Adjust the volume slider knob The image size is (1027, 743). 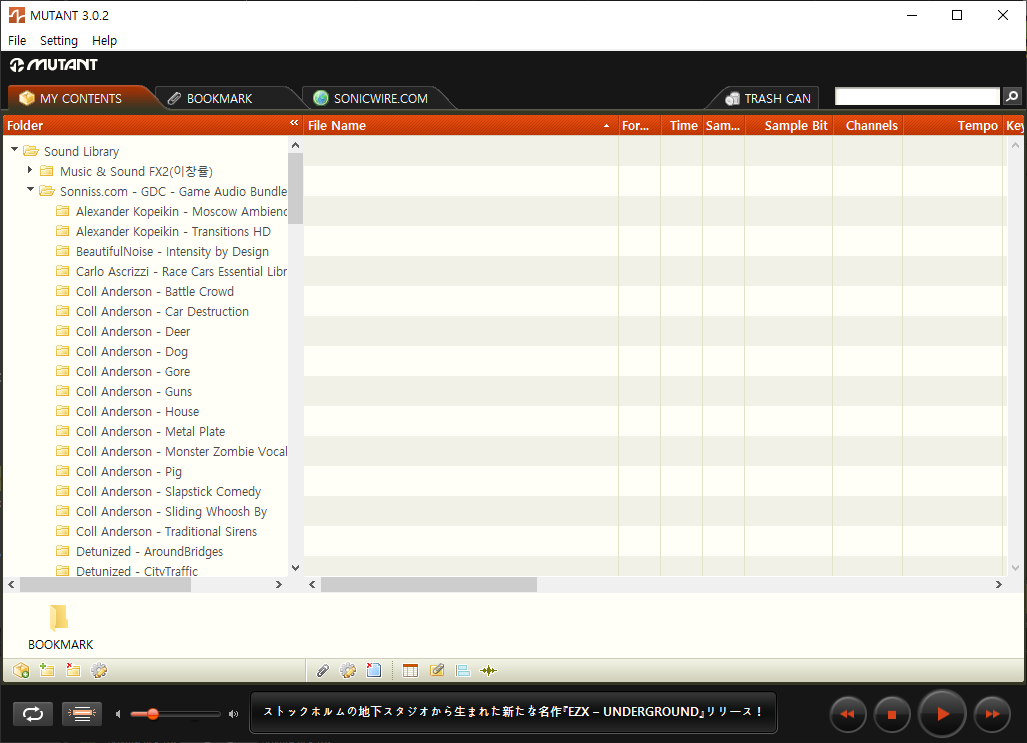tap(153, 714)
